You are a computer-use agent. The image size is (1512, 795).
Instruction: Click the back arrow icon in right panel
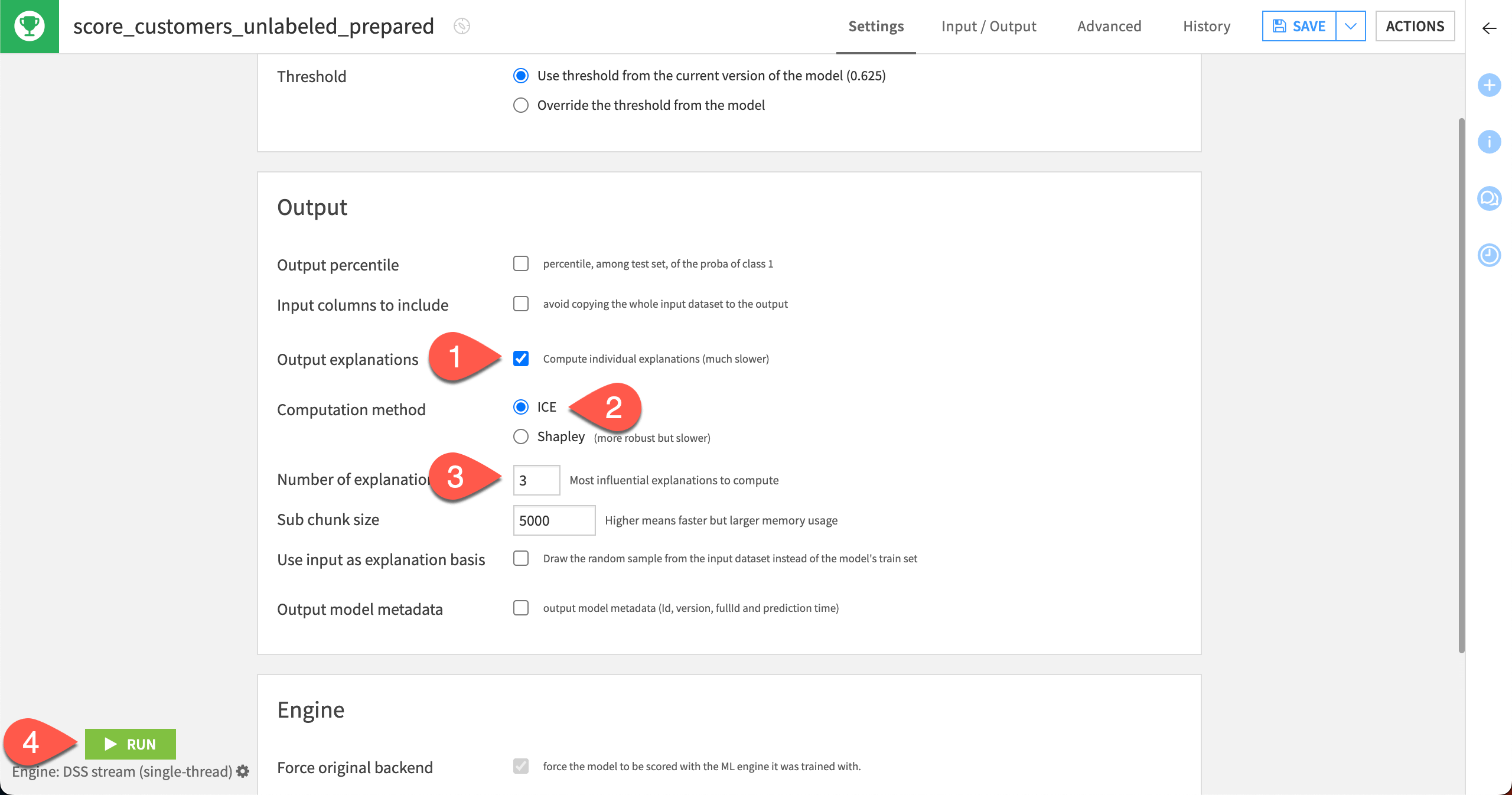pyautogui.click(x=1489, y=28)
